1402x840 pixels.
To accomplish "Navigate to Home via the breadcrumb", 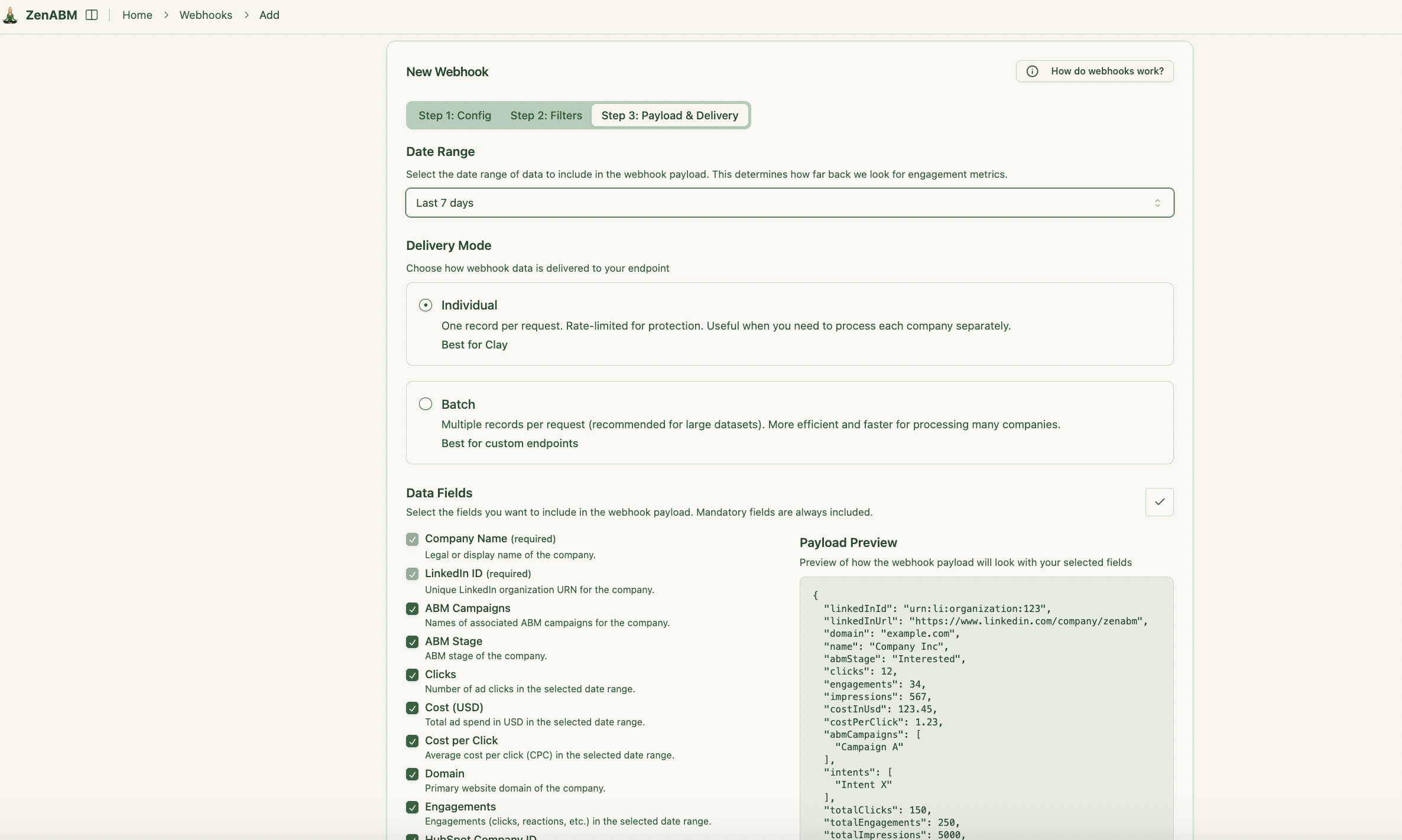I will pyautogui.click(x=137, y=15).
